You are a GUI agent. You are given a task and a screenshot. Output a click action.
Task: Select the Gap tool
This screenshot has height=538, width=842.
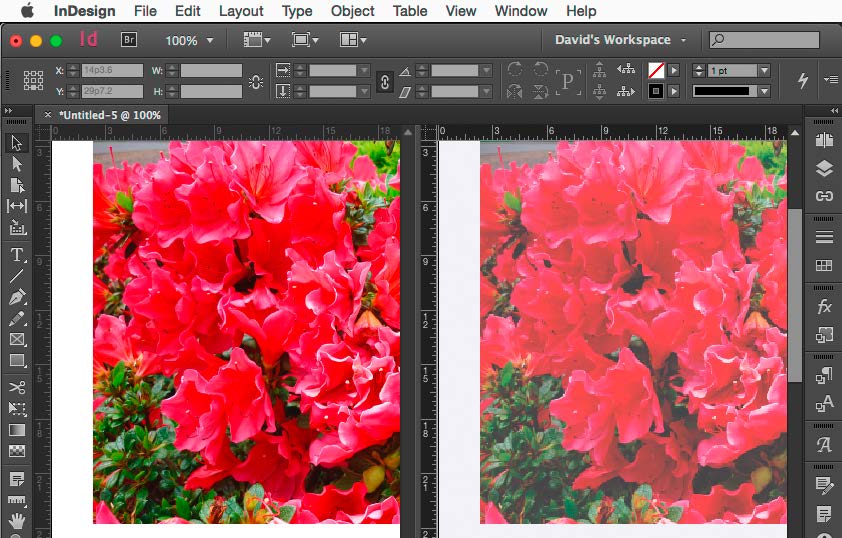click(17, 206)
